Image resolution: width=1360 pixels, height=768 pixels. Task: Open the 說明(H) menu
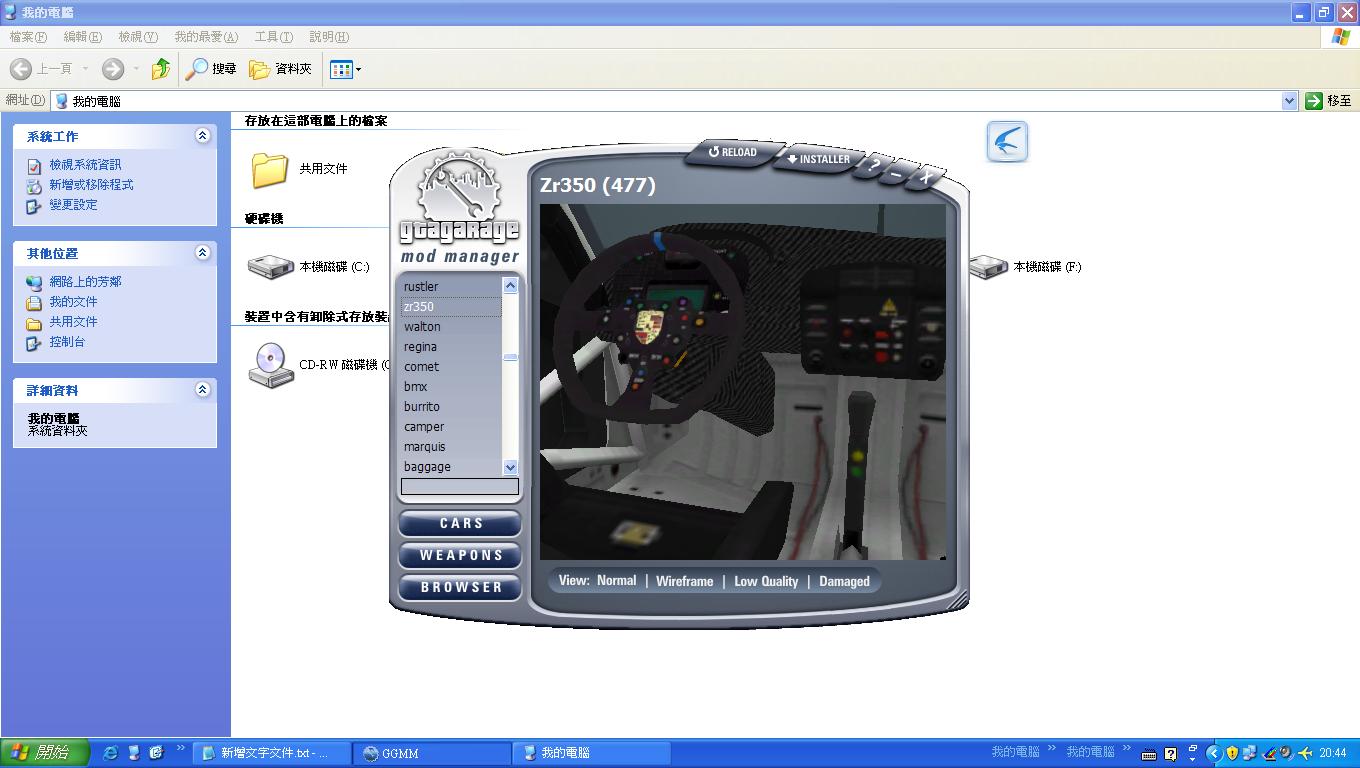point(328,37)
